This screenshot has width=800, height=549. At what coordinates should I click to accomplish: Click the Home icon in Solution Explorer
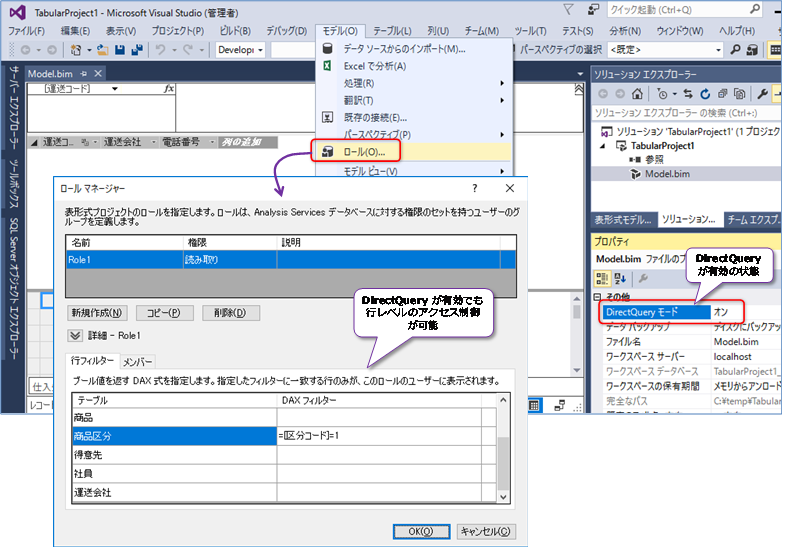637,94
